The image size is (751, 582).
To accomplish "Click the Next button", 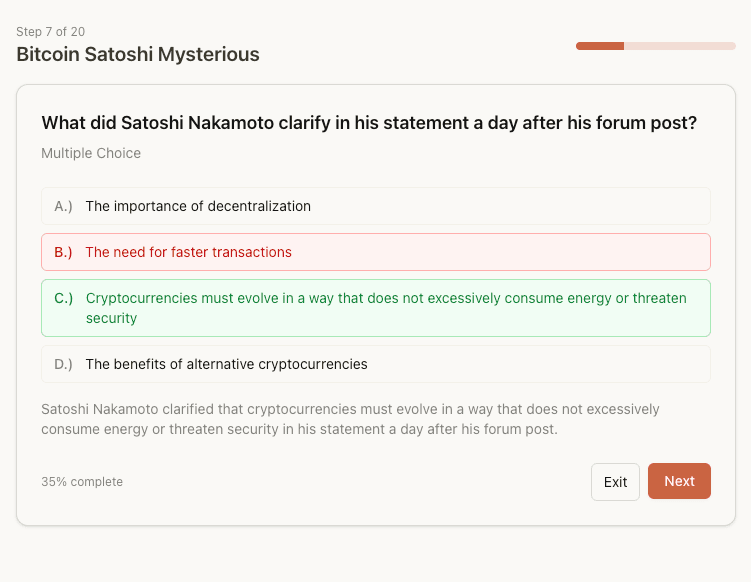I will (x=679, y=481).
